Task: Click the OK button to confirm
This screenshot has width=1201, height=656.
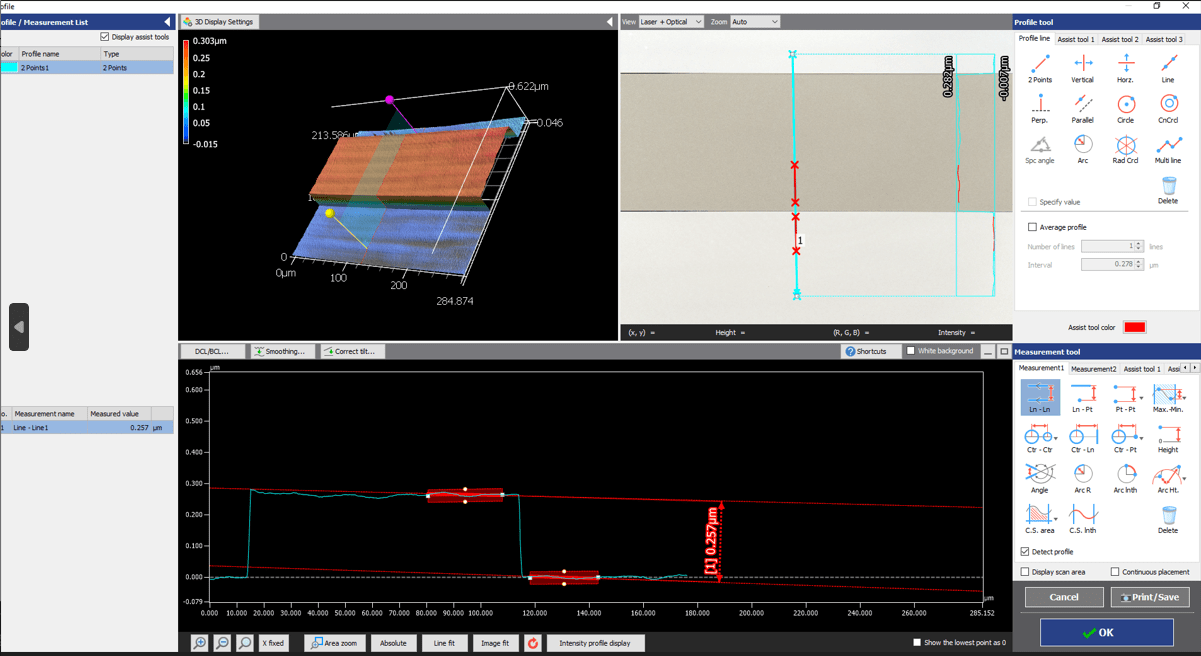Action: point(1104,632)
